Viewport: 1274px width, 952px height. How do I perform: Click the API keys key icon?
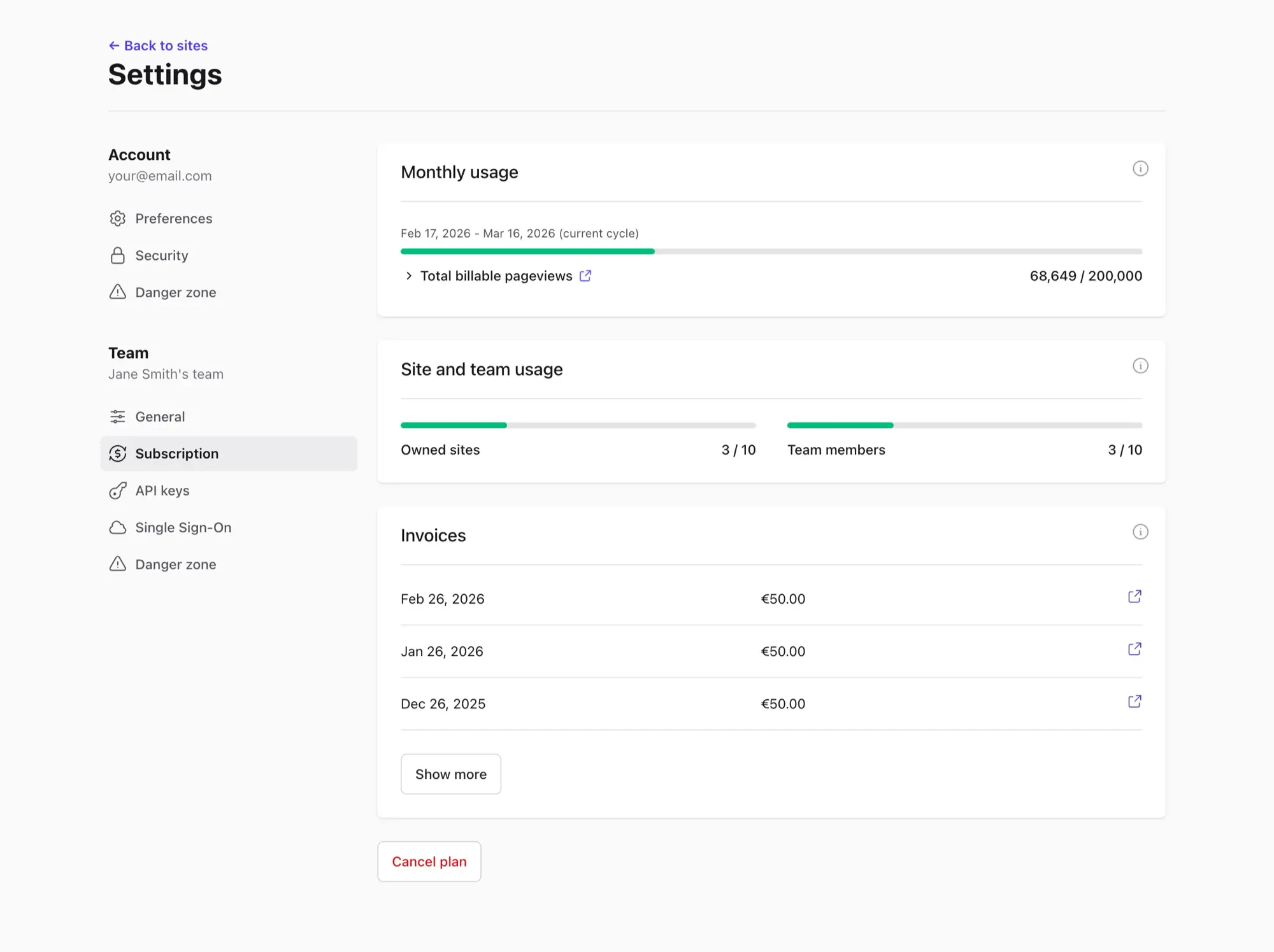(x=118, y=491)
